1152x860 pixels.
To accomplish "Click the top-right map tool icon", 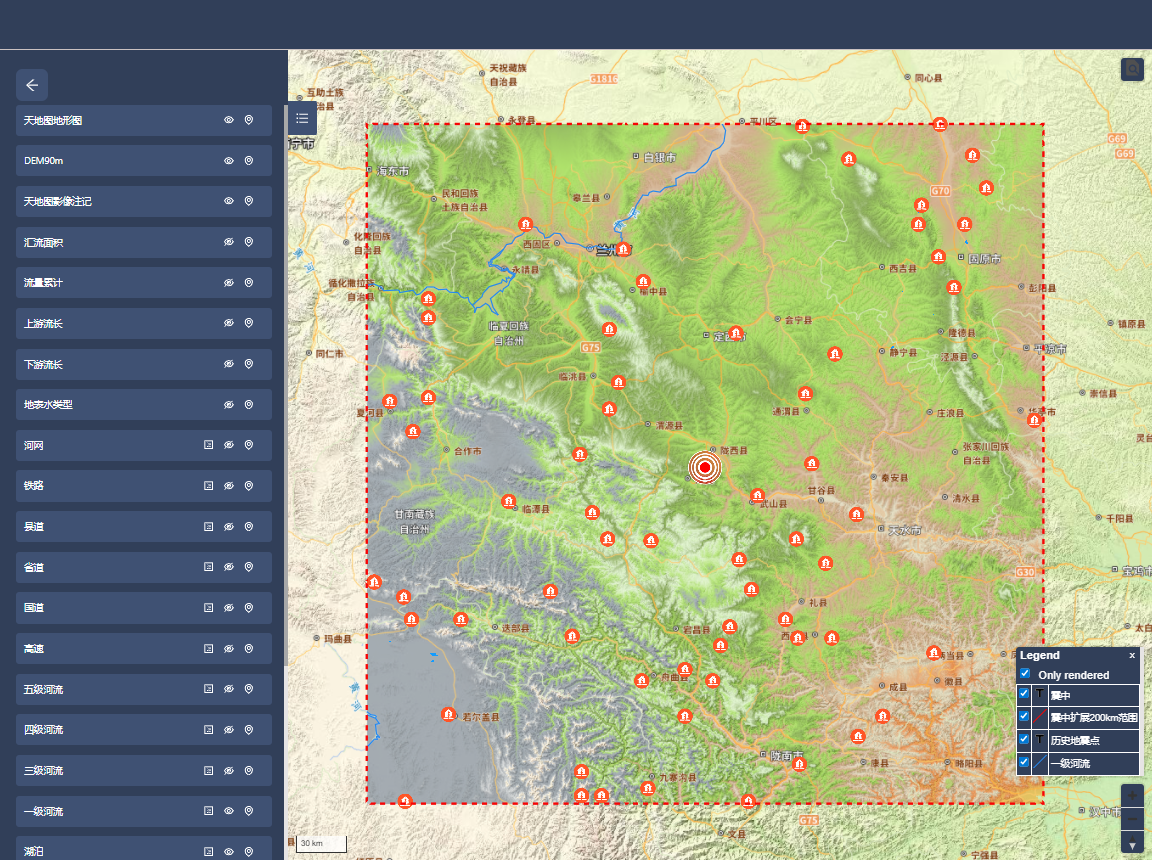I will pyautogui.click(x=1132, y=69).
